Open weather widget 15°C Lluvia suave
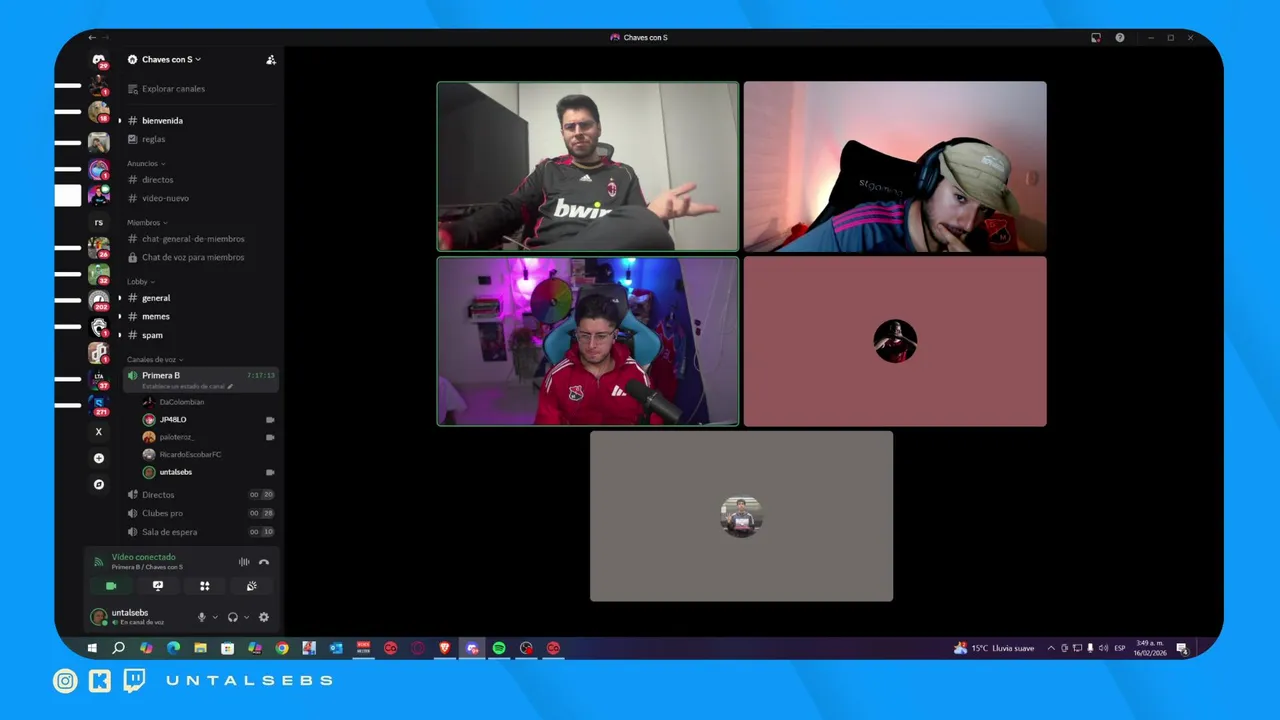Viewport: 1280px width, 720px height. (x=994, y=648)
